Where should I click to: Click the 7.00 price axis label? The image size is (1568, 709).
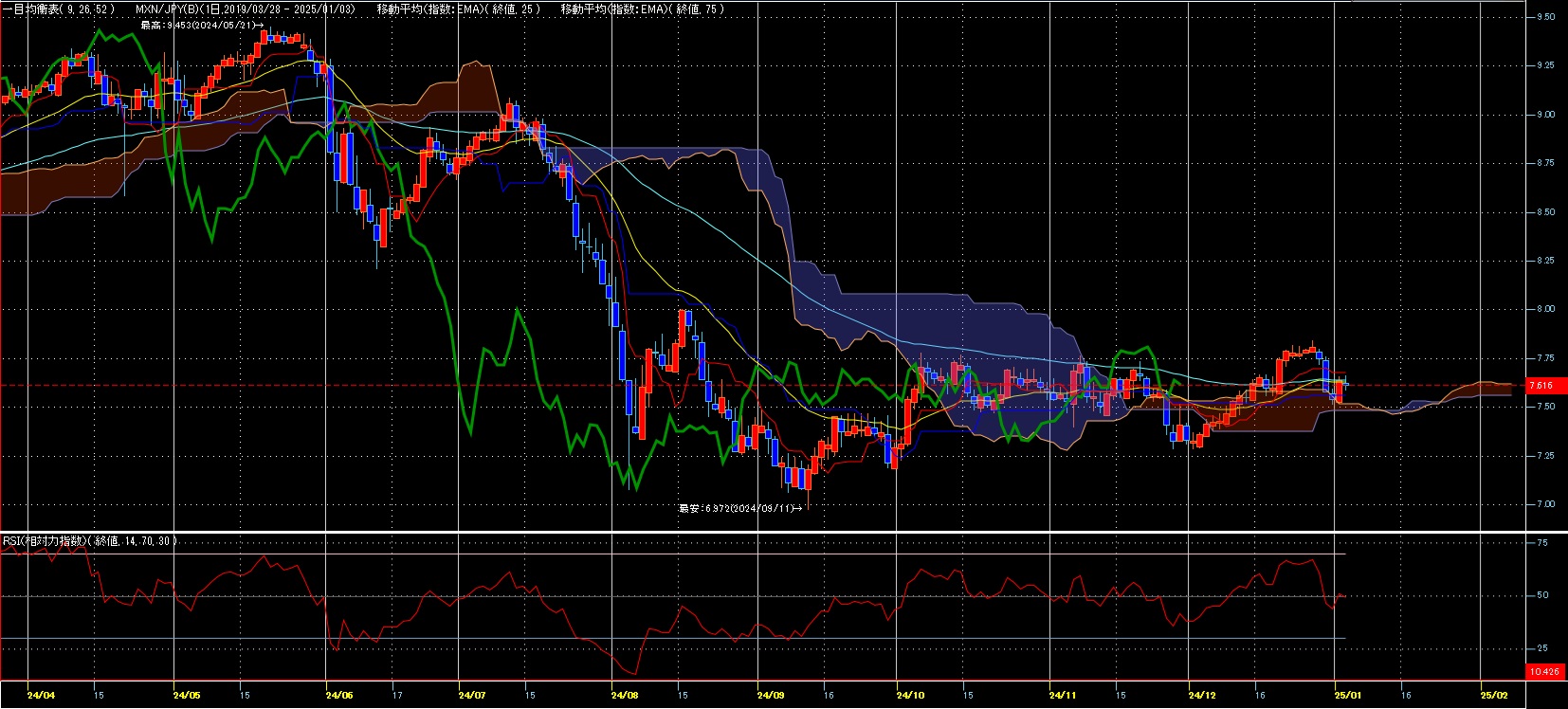click(x=1545, y=504)
